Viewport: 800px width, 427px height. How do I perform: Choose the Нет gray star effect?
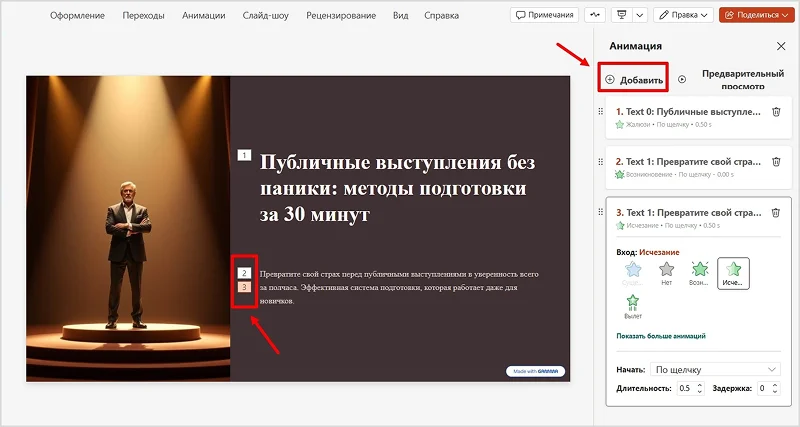click(x=666, y=273)
